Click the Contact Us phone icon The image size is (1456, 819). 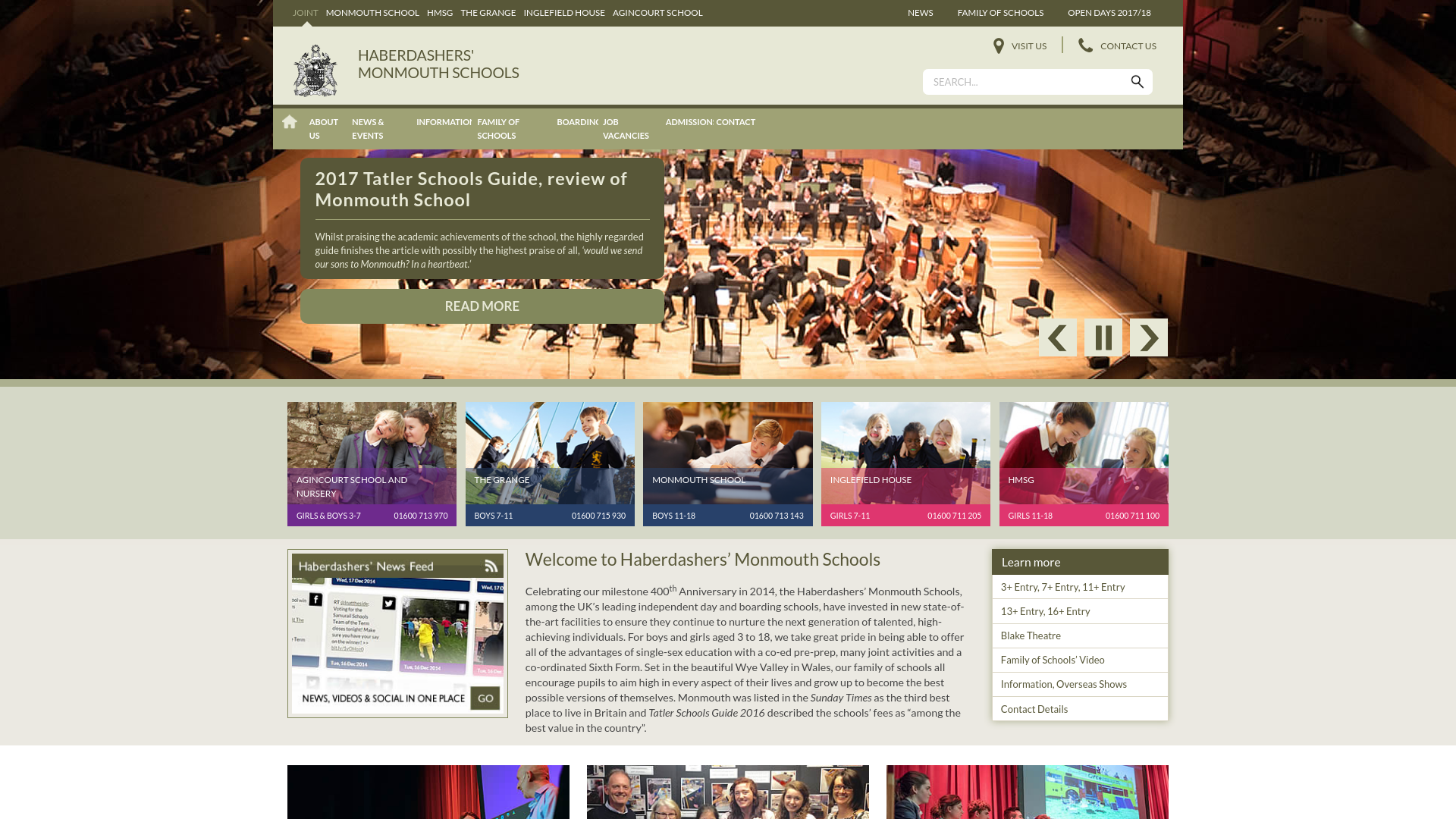(x=1086, y=45)
